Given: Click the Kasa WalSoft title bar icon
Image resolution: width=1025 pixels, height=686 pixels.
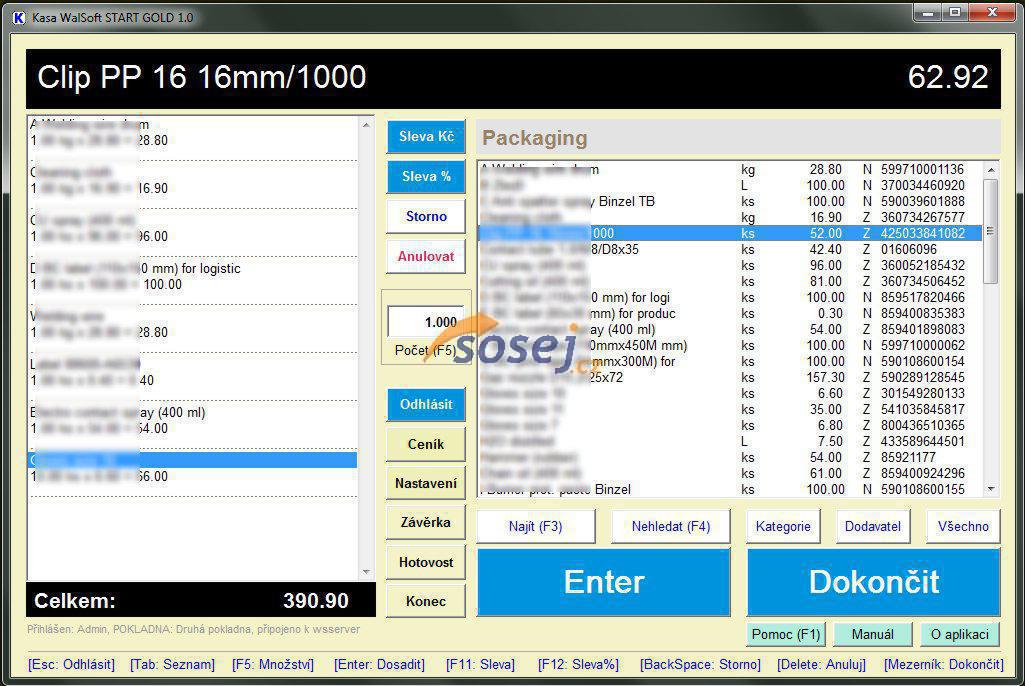Looking at the screenshot, I should click(18, 18).
